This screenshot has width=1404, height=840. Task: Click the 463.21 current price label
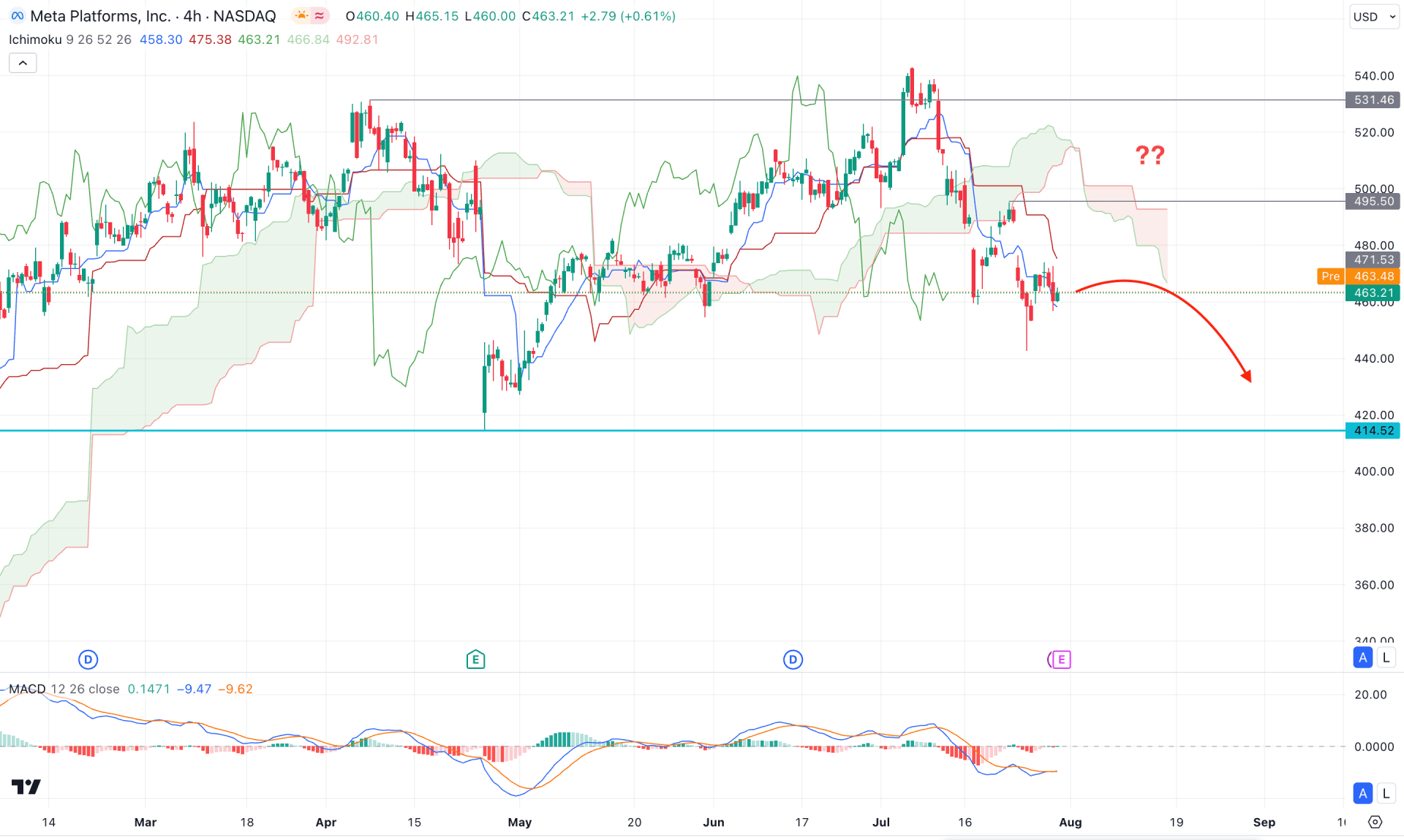pos(1373,292)
